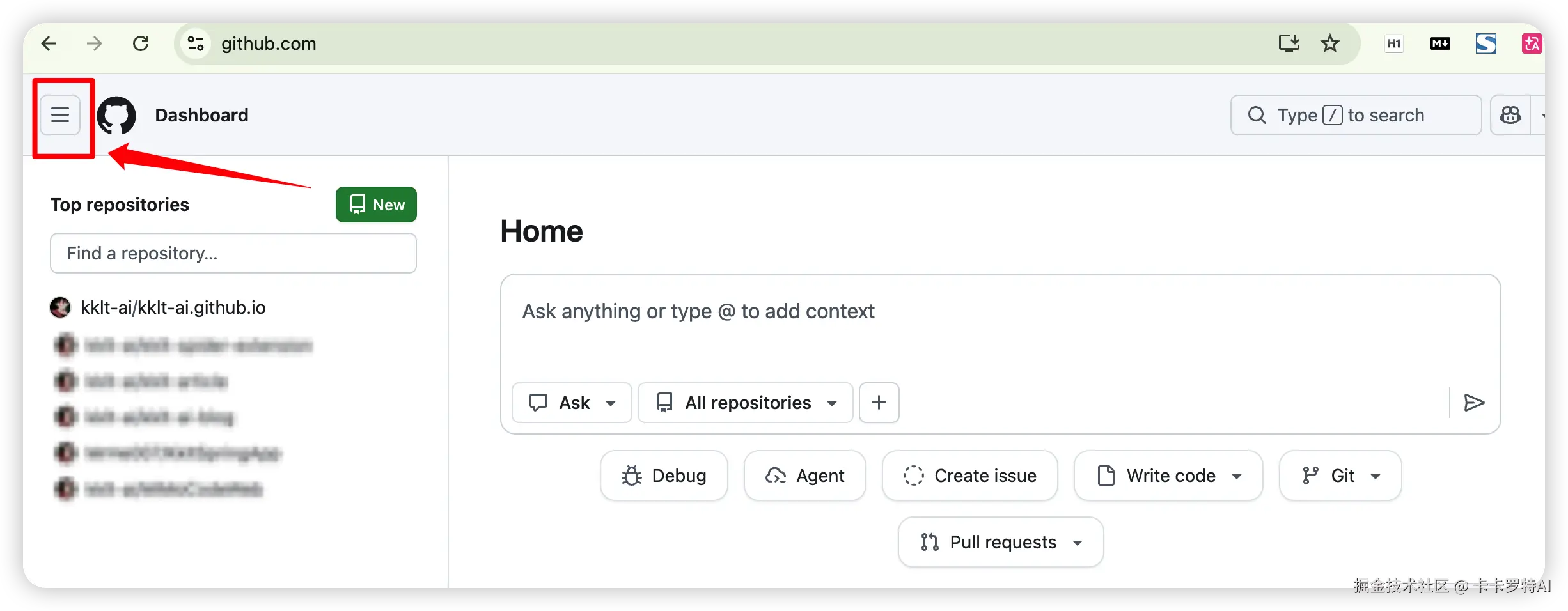1568x611 pixels.
Task: Open the Git dropdown menu
Action: pos(1340,476)
